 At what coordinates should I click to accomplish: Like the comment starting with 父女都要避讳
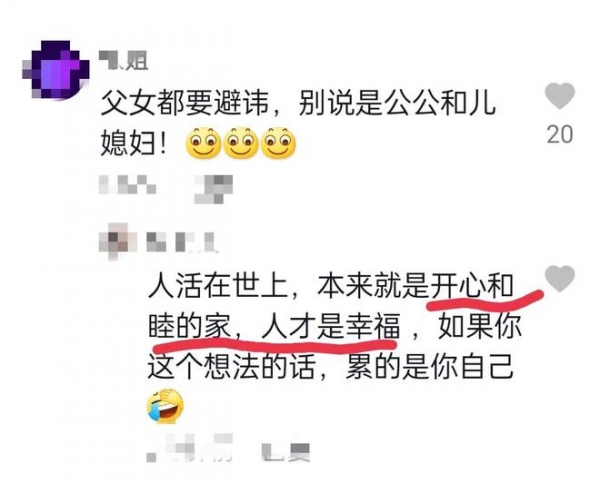560,96
